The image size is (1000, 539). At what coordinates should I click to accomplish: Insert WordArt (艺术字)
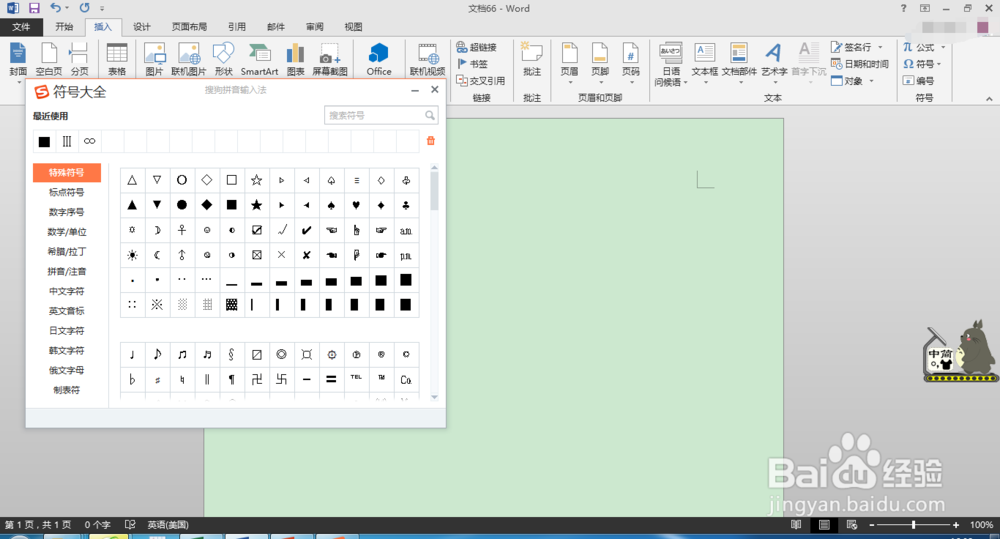tap(774, 63)
